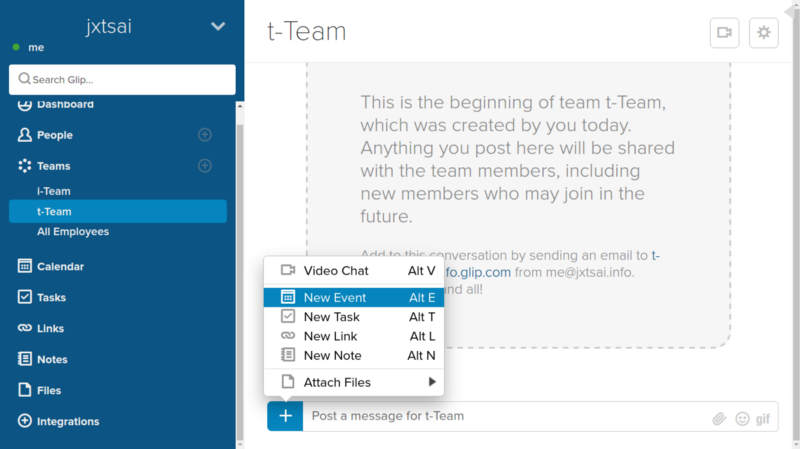
Task: Click the blue plus button beside message box
Action: [285, 416]
